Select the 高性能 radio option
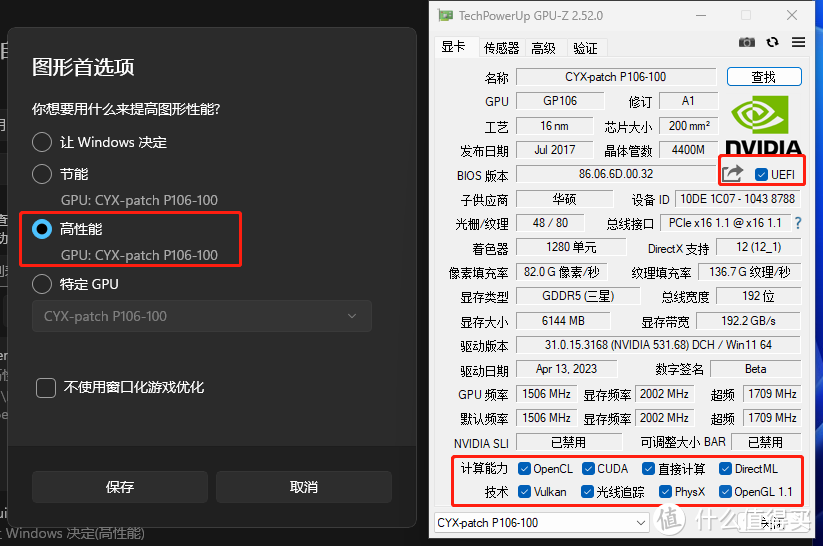This screenshot has height=546, width=823. (x=42, y=229)
